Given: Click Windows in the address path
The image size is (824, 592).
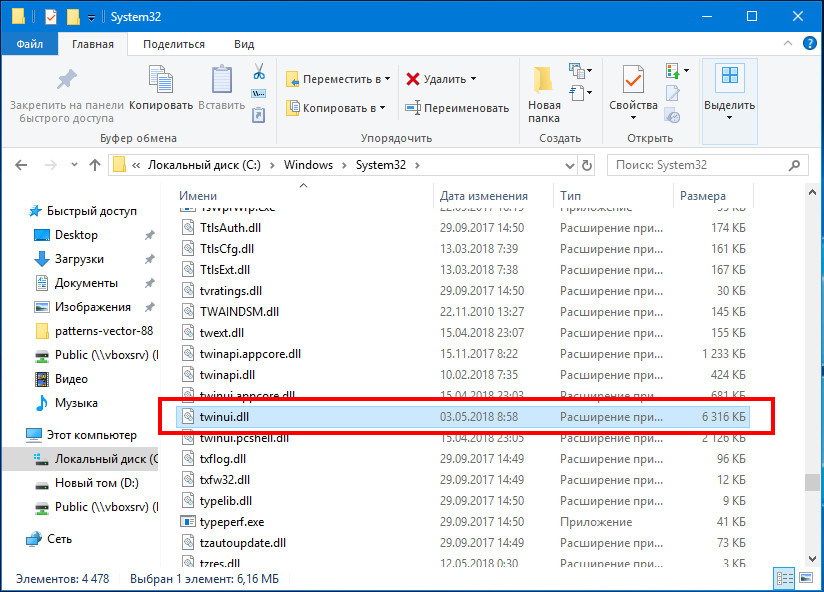Looking at the screenshot, I should click(308, 165).
